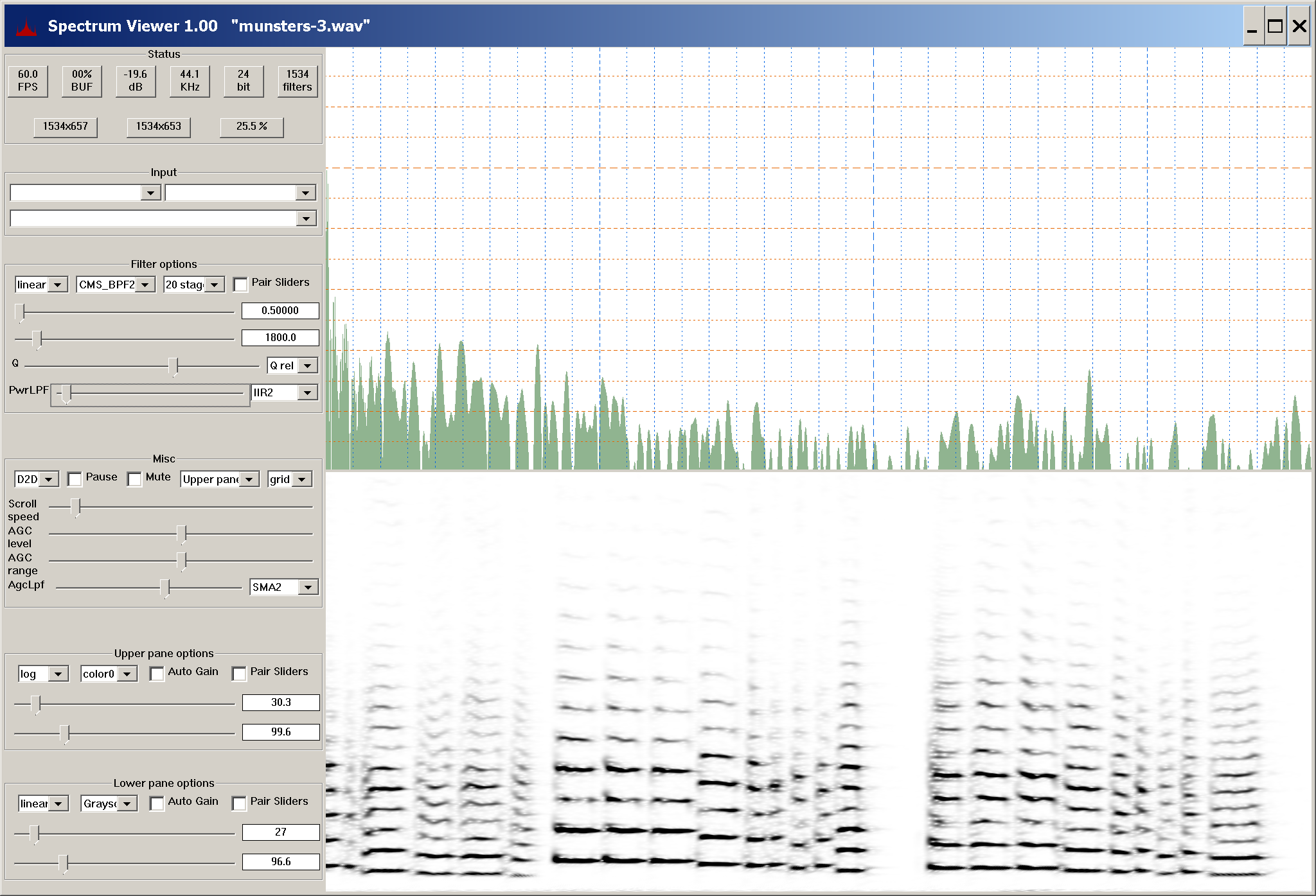Image resolution: width=1316 pixels, height=896 pixels.
Task: Click the AgcLpf slider
Action: click(x=149, y=588)
